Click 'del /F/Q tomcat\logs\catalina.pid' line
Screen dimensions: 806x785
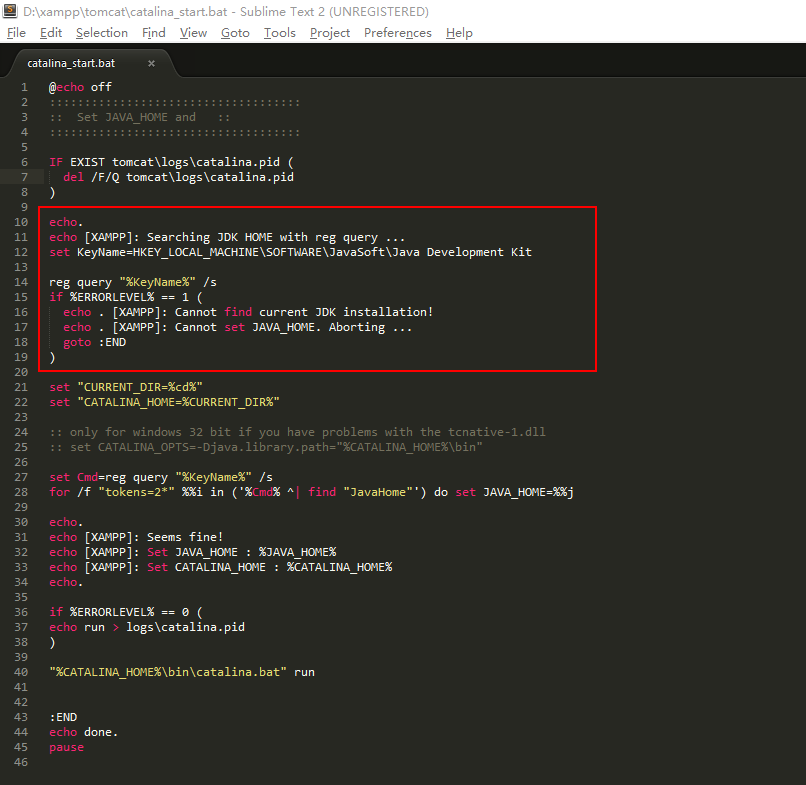(178, 177)
